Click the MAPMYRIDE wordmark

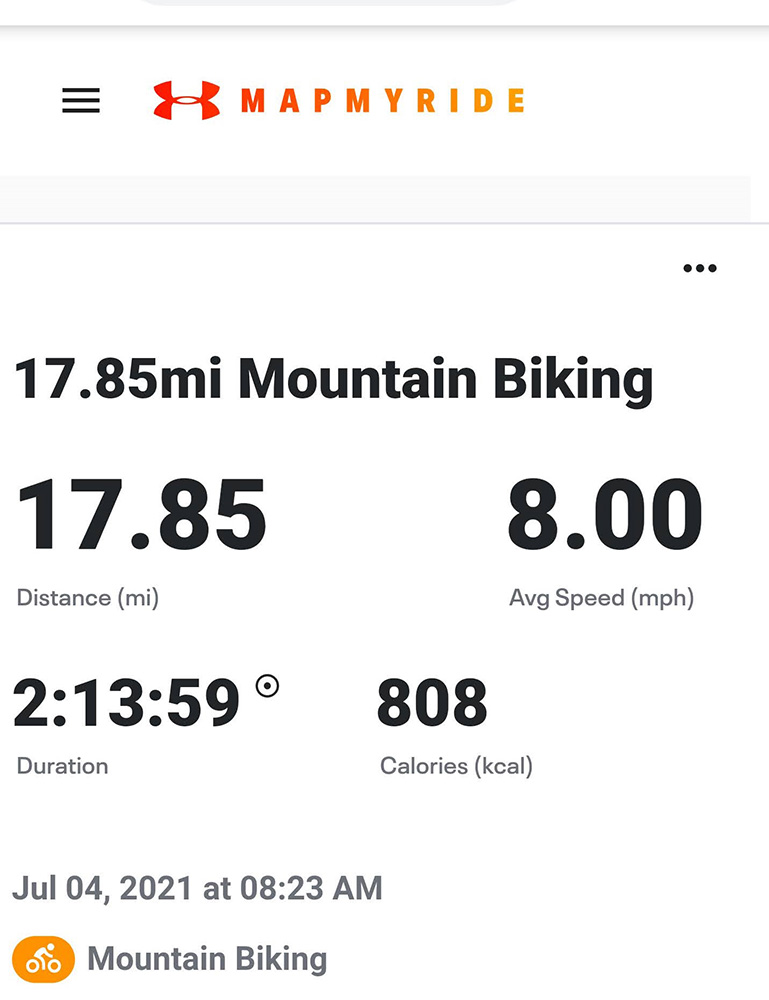382,101
